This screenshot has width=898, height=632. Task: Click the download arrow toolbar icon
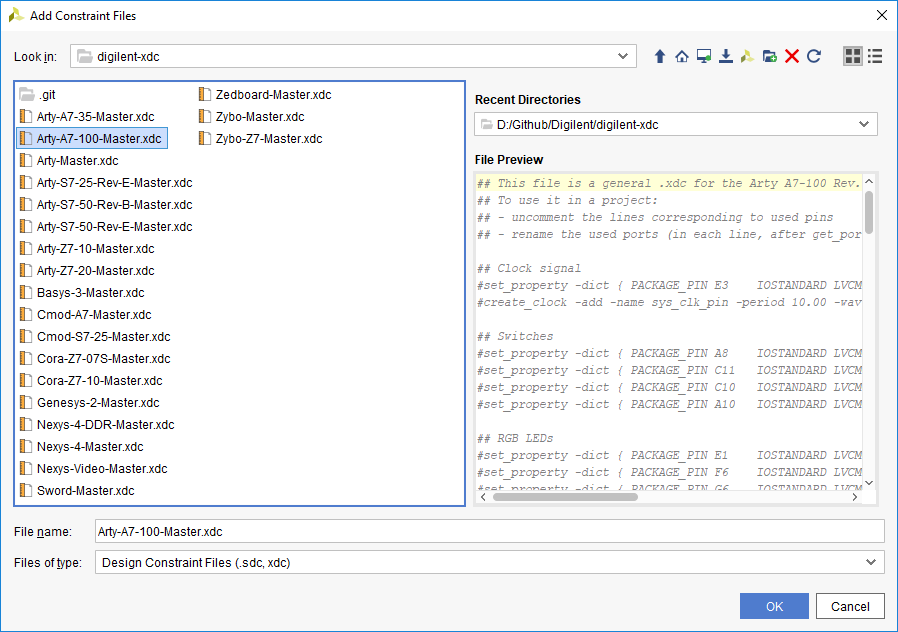point(726,56)
